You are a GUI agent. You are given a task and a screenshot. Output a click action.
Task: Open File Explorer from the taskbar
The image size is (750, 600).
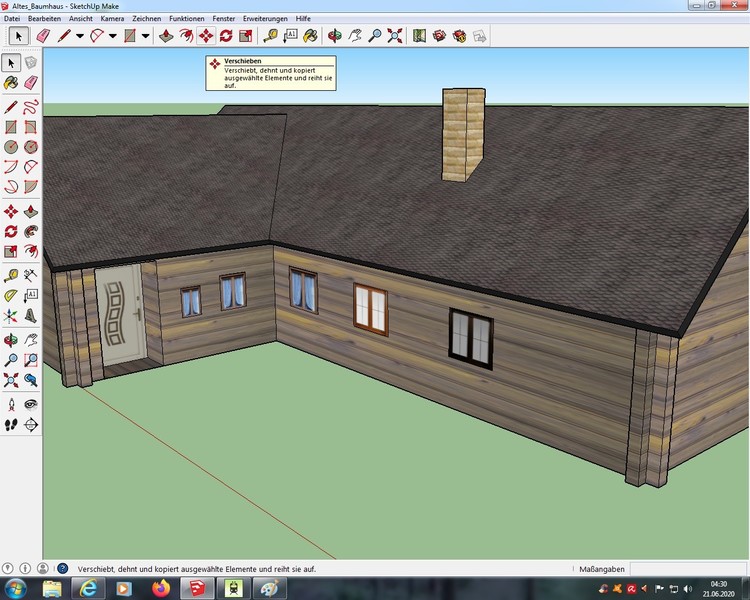click(x=52, y=588)
